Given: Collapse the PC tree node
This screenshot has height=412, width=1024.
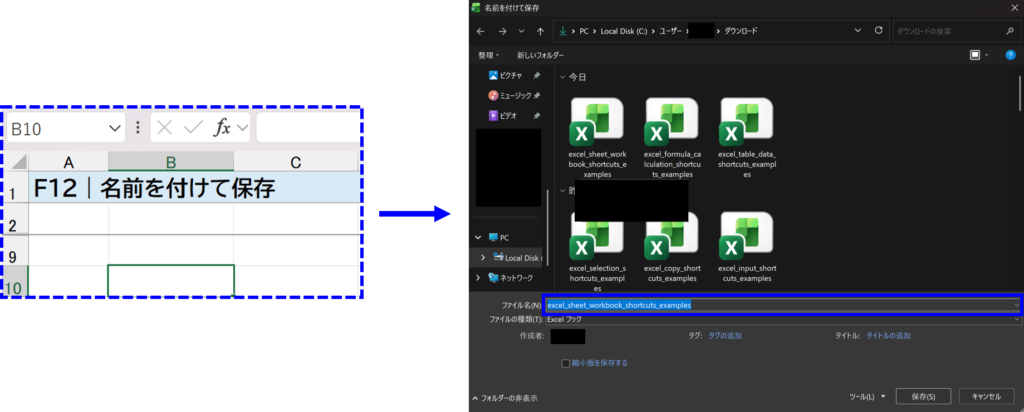Looking at the screenshot, I should coord(479,238).
